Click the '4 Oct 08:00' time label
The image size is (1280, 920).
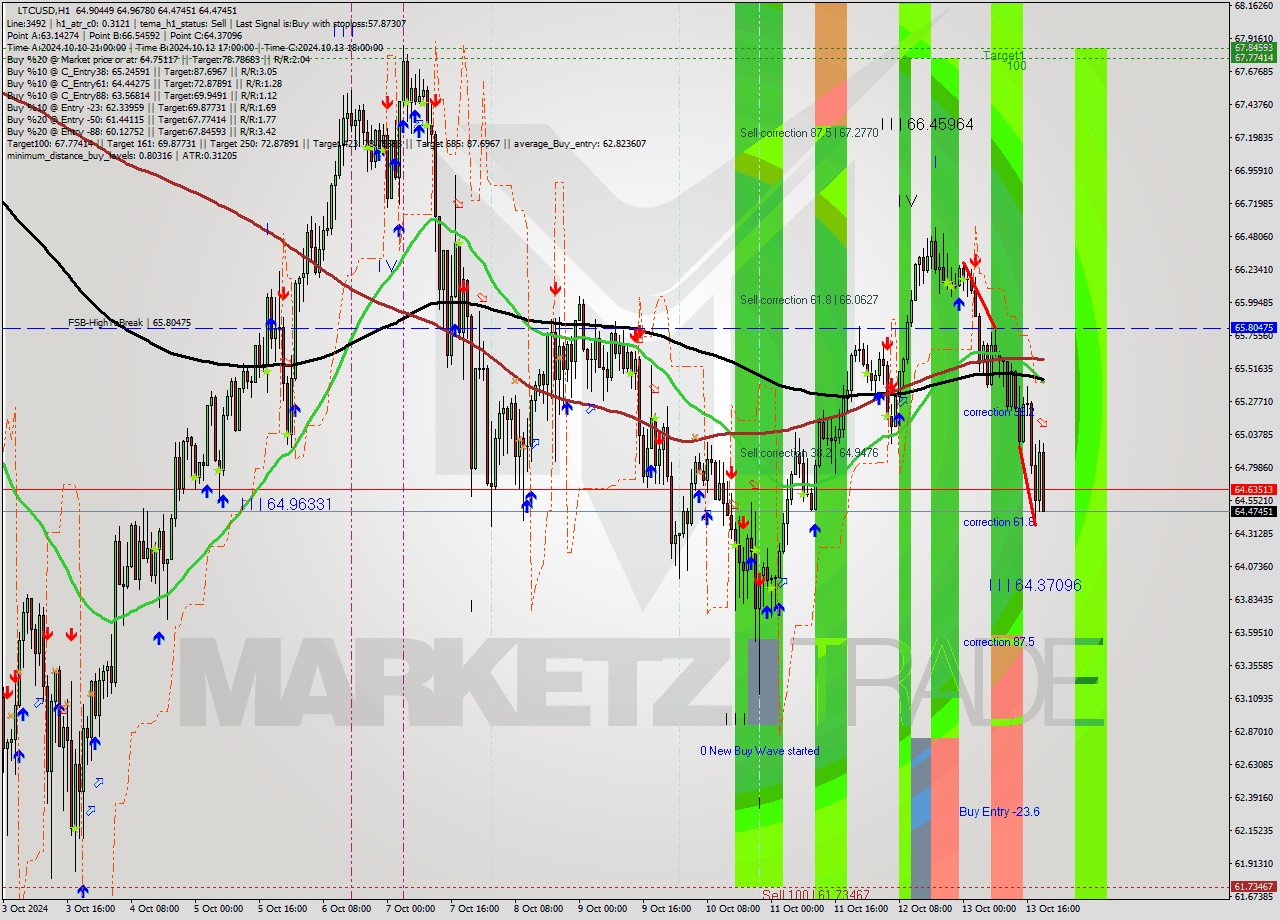tap(153, 909)
